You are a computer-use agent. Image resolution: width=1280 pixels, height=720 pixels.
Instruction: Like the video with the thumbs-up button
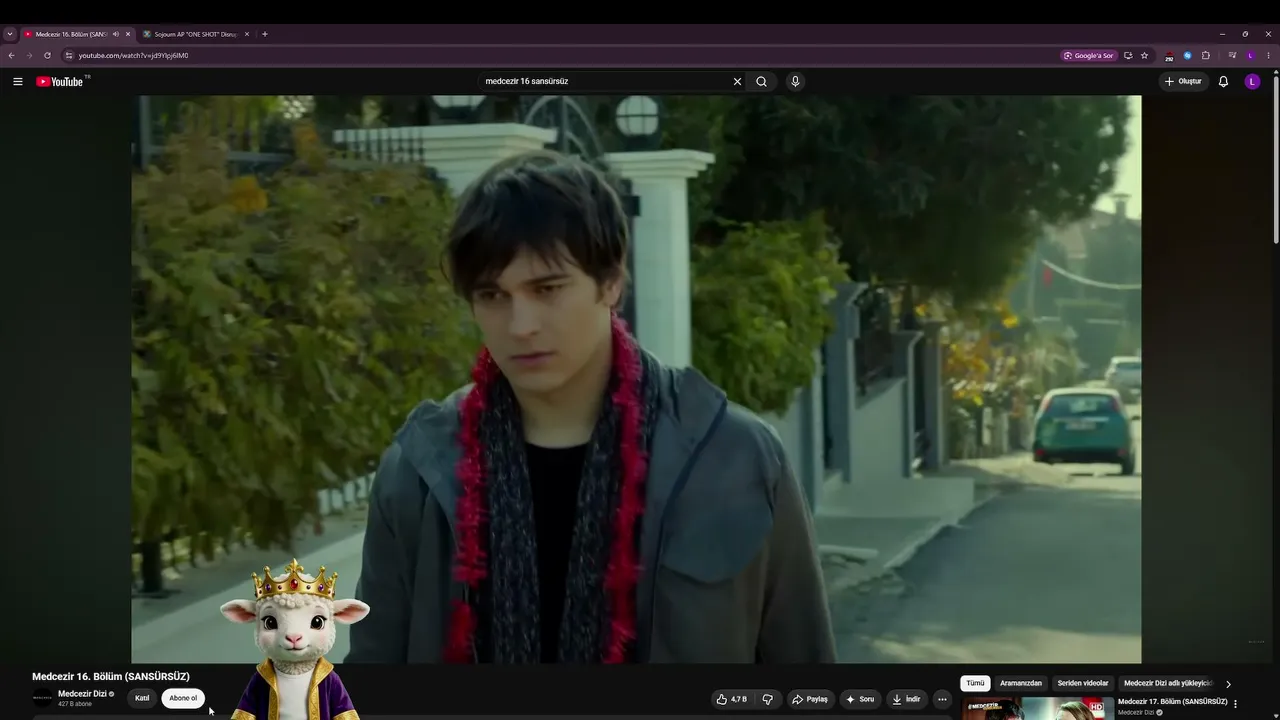732,699
